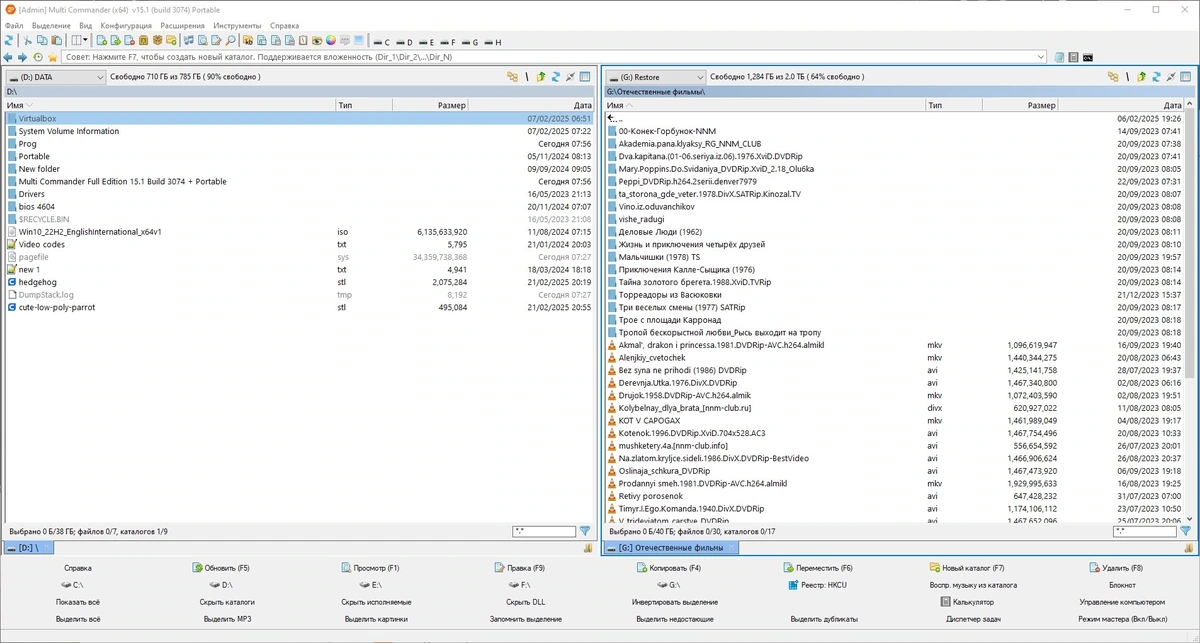
Task: Click the Новый каталог (F7) button
Action: point(966,568)
